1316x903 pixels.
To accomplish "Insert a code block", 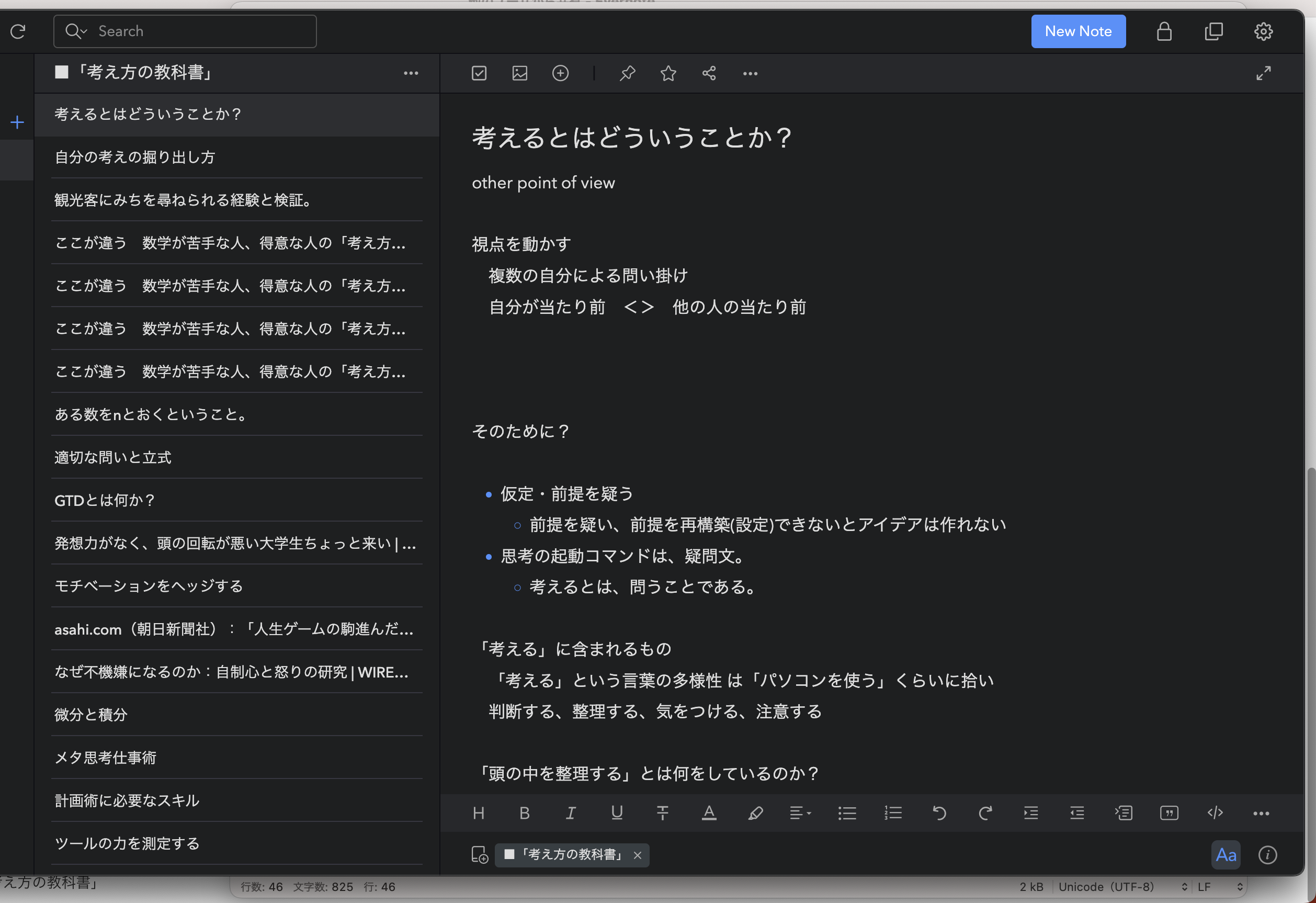I will 1215,813.
